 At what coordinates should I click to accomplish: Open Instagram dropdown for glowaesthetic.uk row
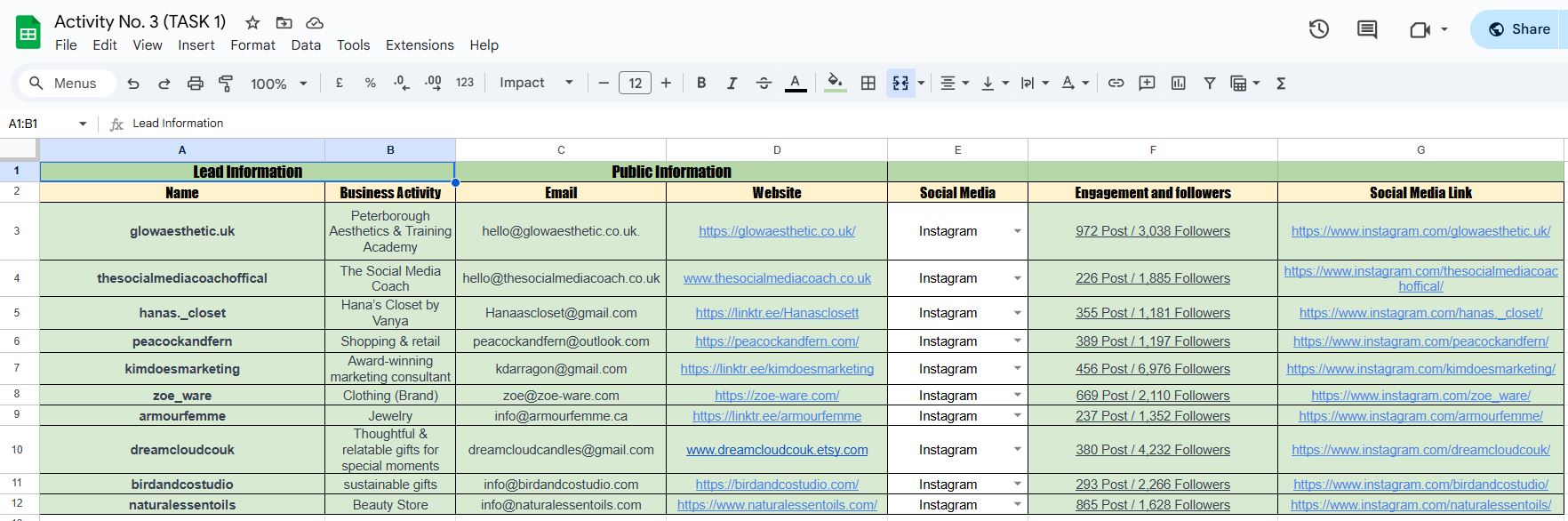point(1017,231)
